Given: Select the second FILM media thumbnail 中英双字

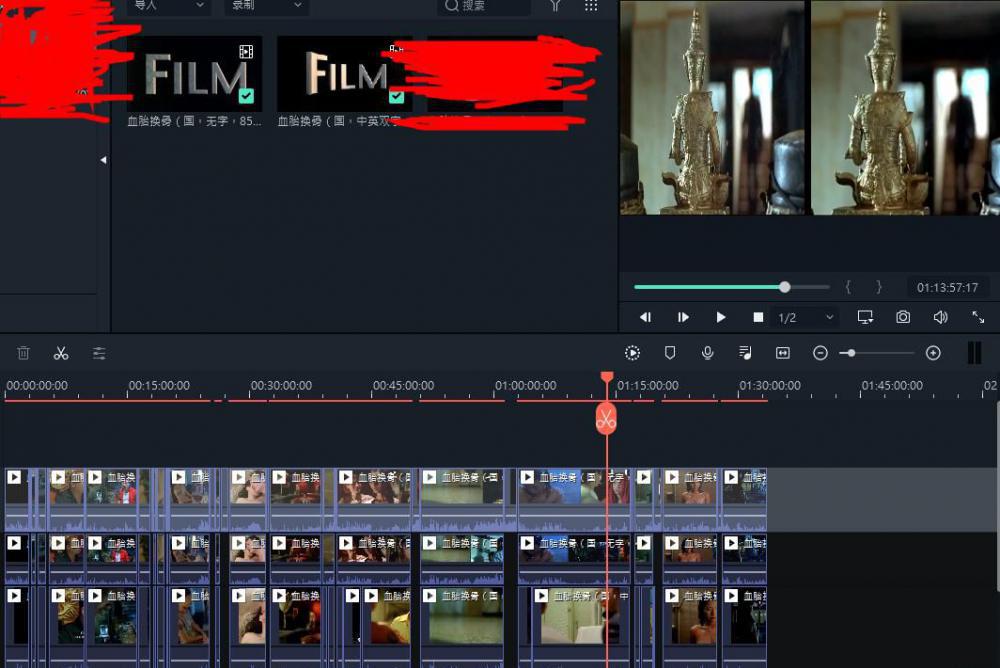Looking at the screenshot, I should tap(344, 73).
